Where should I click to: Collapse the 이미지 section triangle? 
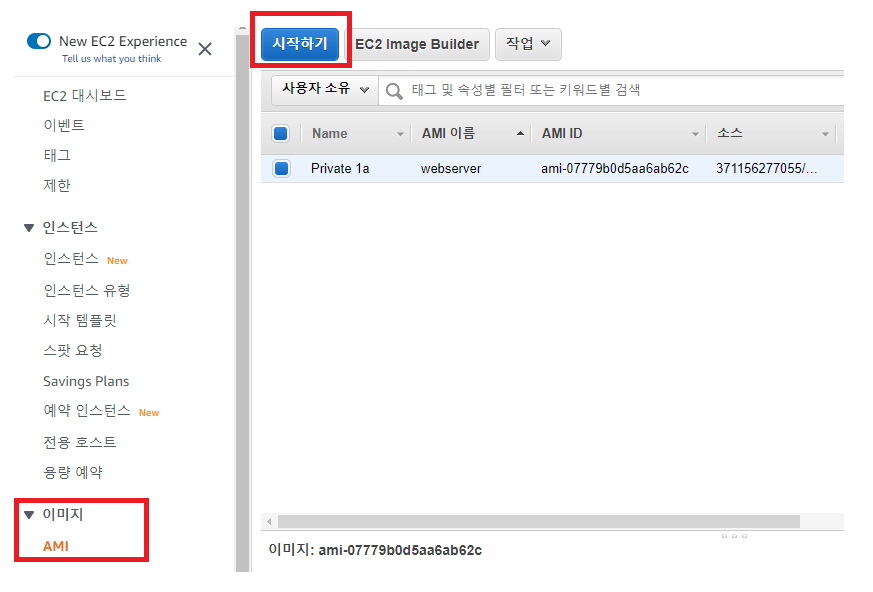[x=29, y=515]
